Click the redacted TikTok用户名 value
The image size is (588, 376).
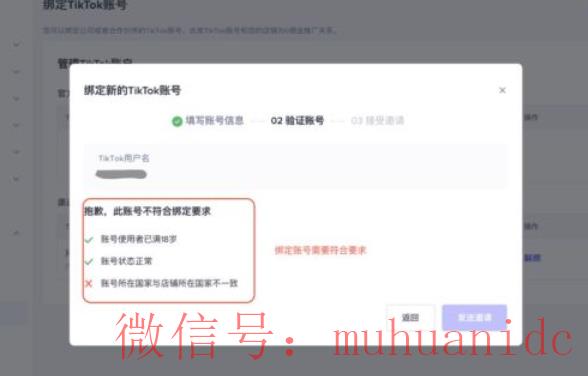(121, 174)
